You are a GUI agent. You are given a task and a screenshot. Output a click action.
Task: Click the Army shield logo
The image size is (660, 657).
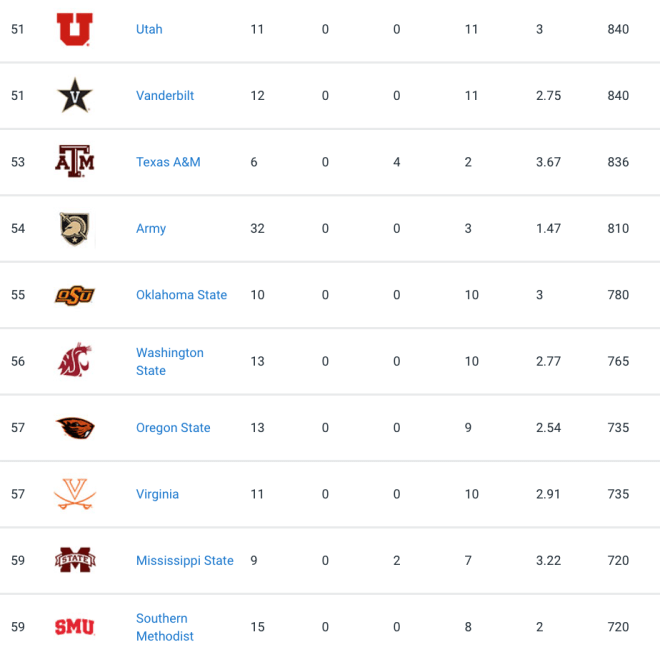coord(75,229)
